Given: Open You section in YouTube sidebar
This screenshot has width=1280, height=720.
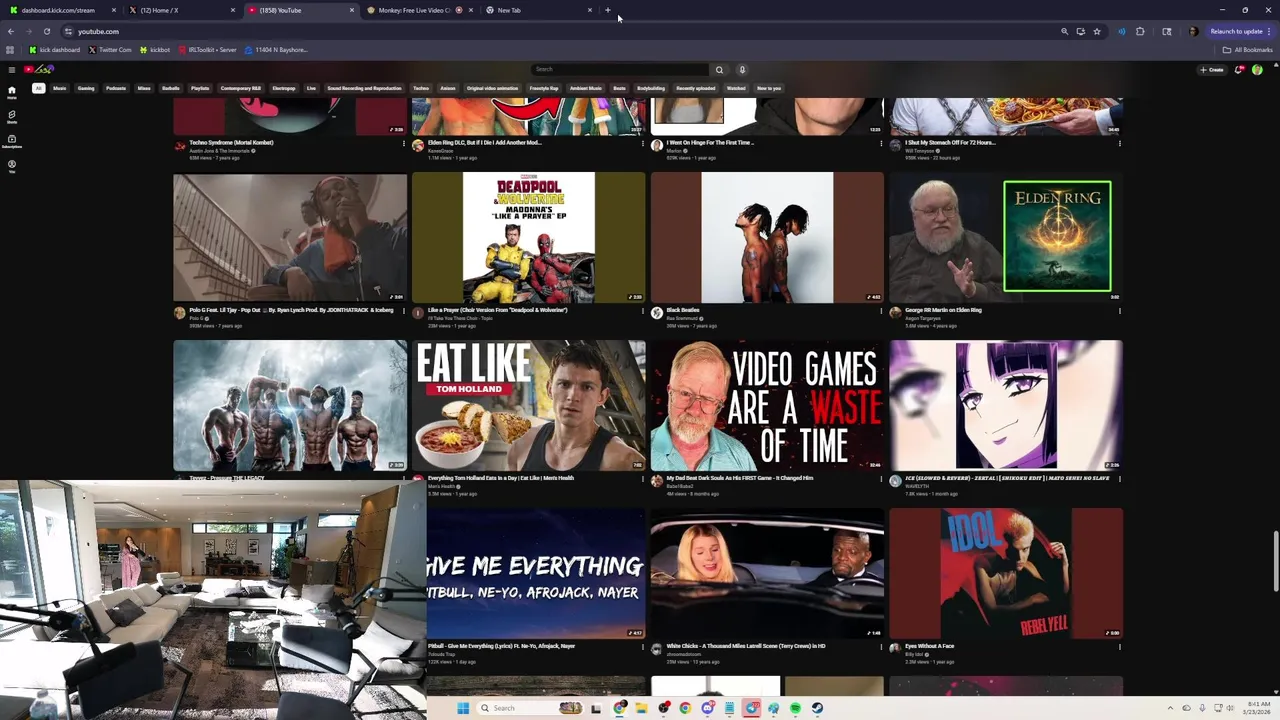Looking at the screenshot, I should tap(12, 166).
